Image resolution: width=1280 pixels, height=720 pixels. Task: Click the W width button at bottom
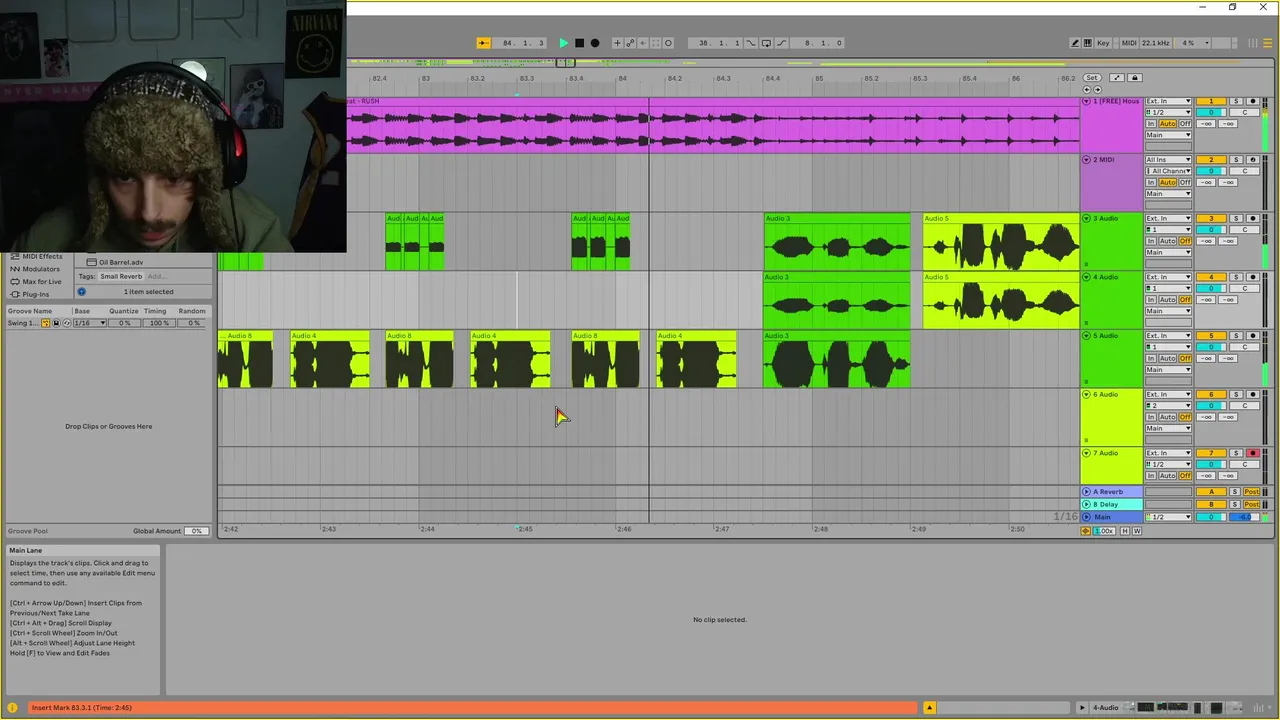point(1137,531)
